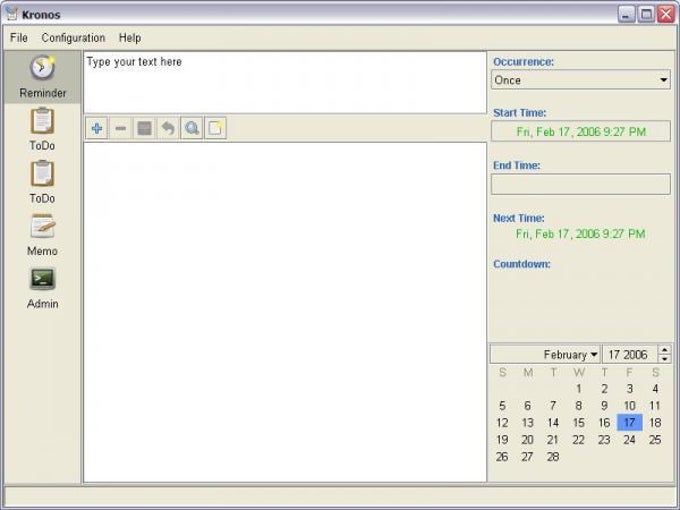Viewport: 680px width, 510px height.
Task: Maximize the Kronos window
Action: (x=646, y=14)
